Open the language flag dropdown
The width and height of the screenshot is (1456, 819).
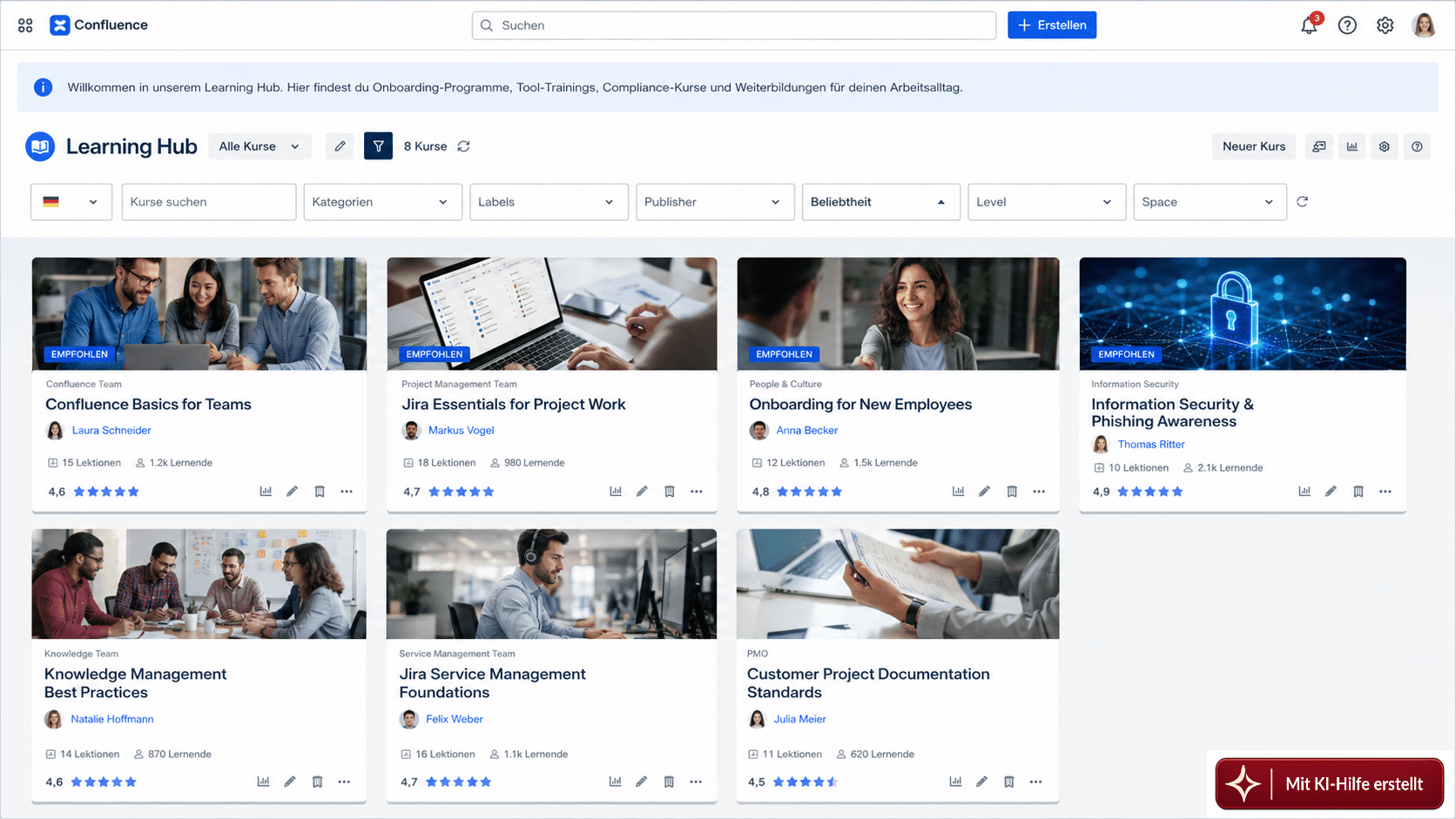pyautogui.click(x=71, y=202)
